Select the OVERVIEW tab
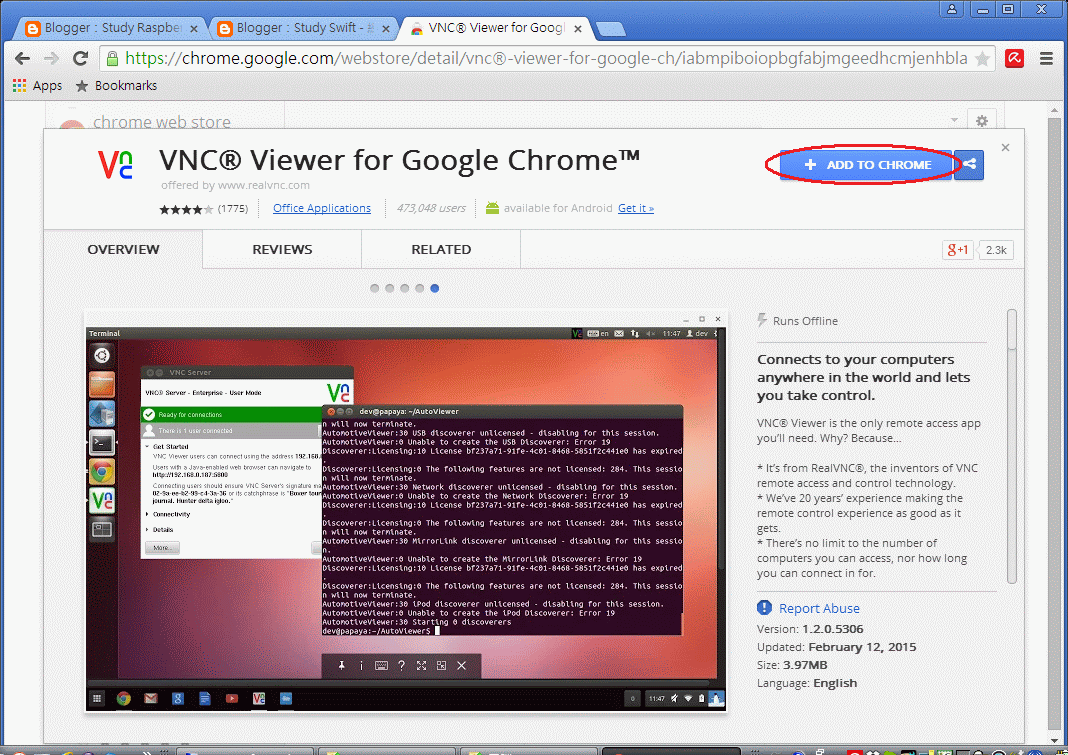Viewport: 1068px width, 755px height. pos(123,249)
